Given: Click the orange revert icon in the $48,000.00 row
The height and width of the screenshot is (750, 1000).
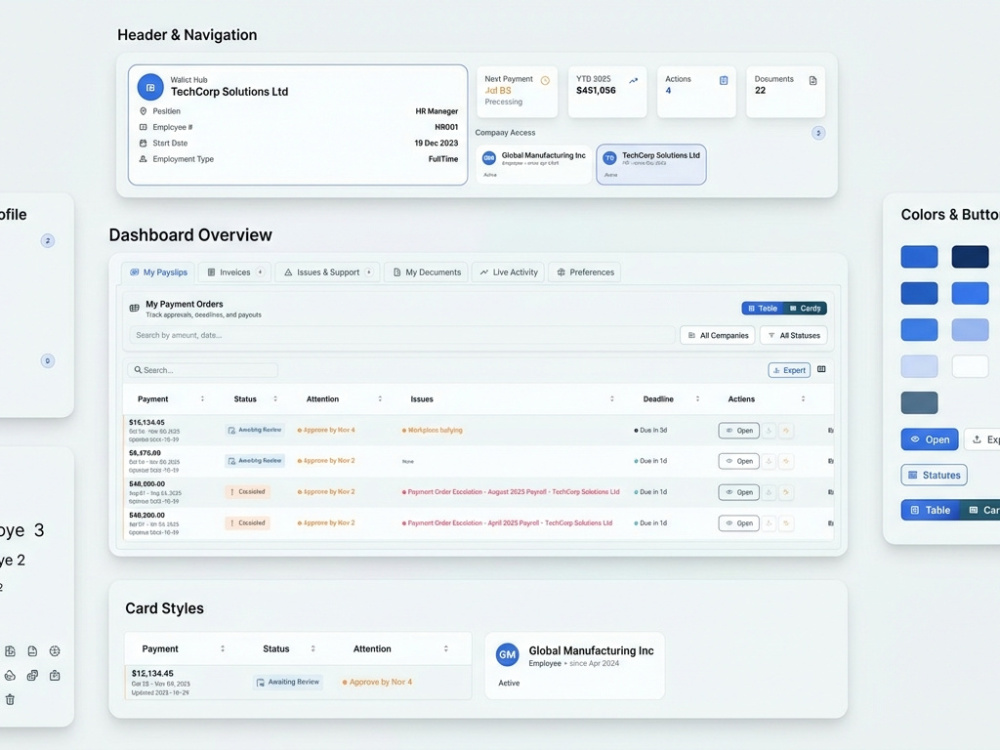Looking at the screenshot, I should (786, 492).
